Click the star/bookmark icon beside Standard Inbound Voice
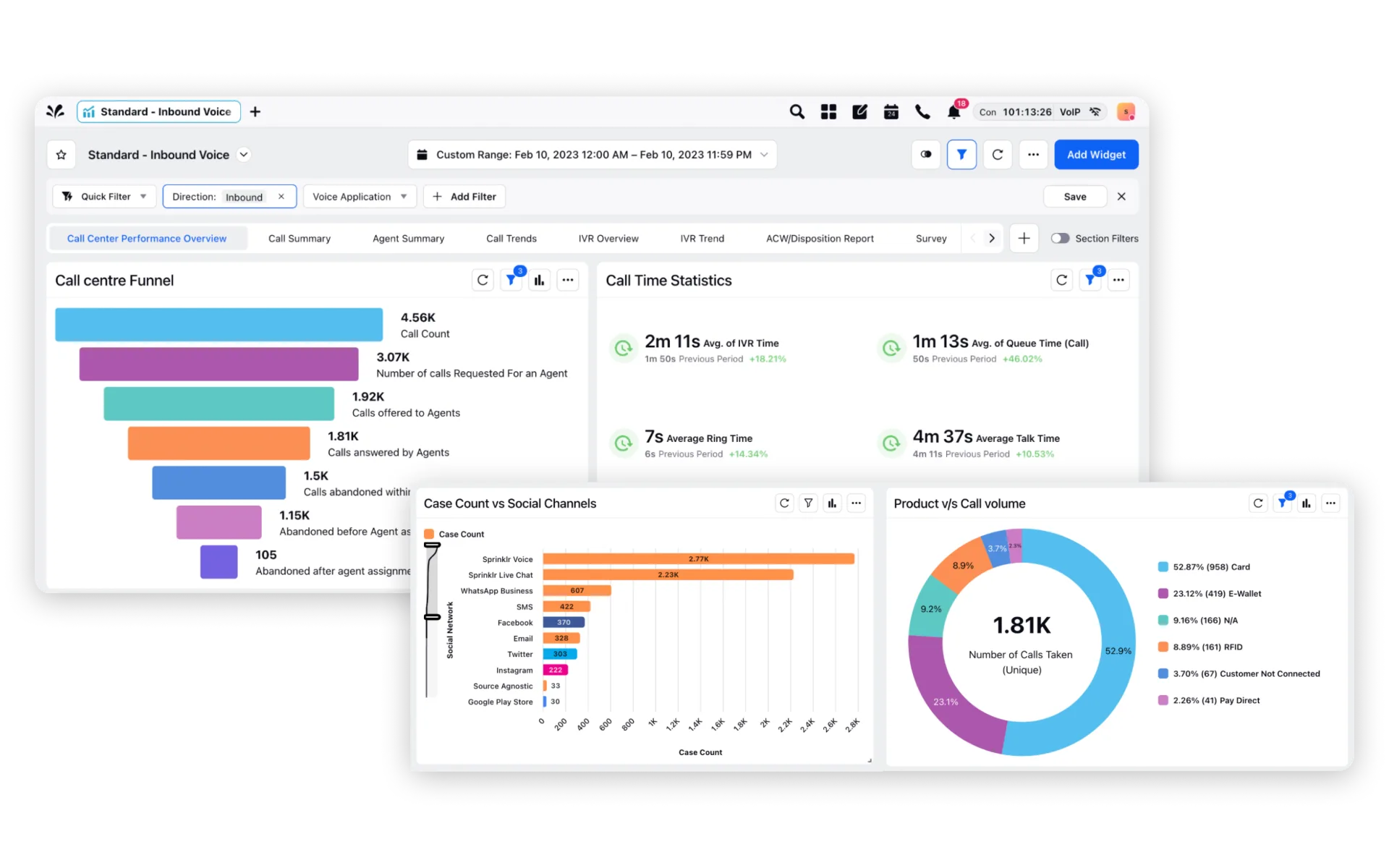The width and height of the screenshot is (1389, 868). 62,154
